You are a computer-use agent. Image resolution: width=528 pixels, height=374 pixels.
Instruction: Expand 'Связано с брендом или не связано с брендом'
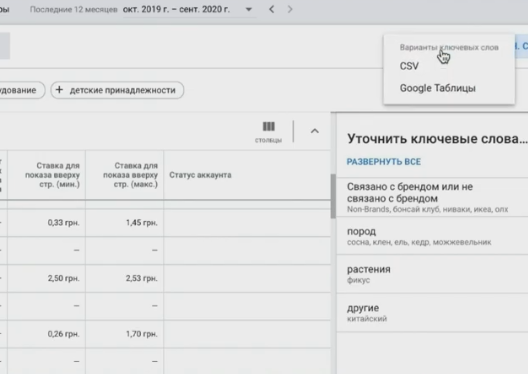click(432, 197)
